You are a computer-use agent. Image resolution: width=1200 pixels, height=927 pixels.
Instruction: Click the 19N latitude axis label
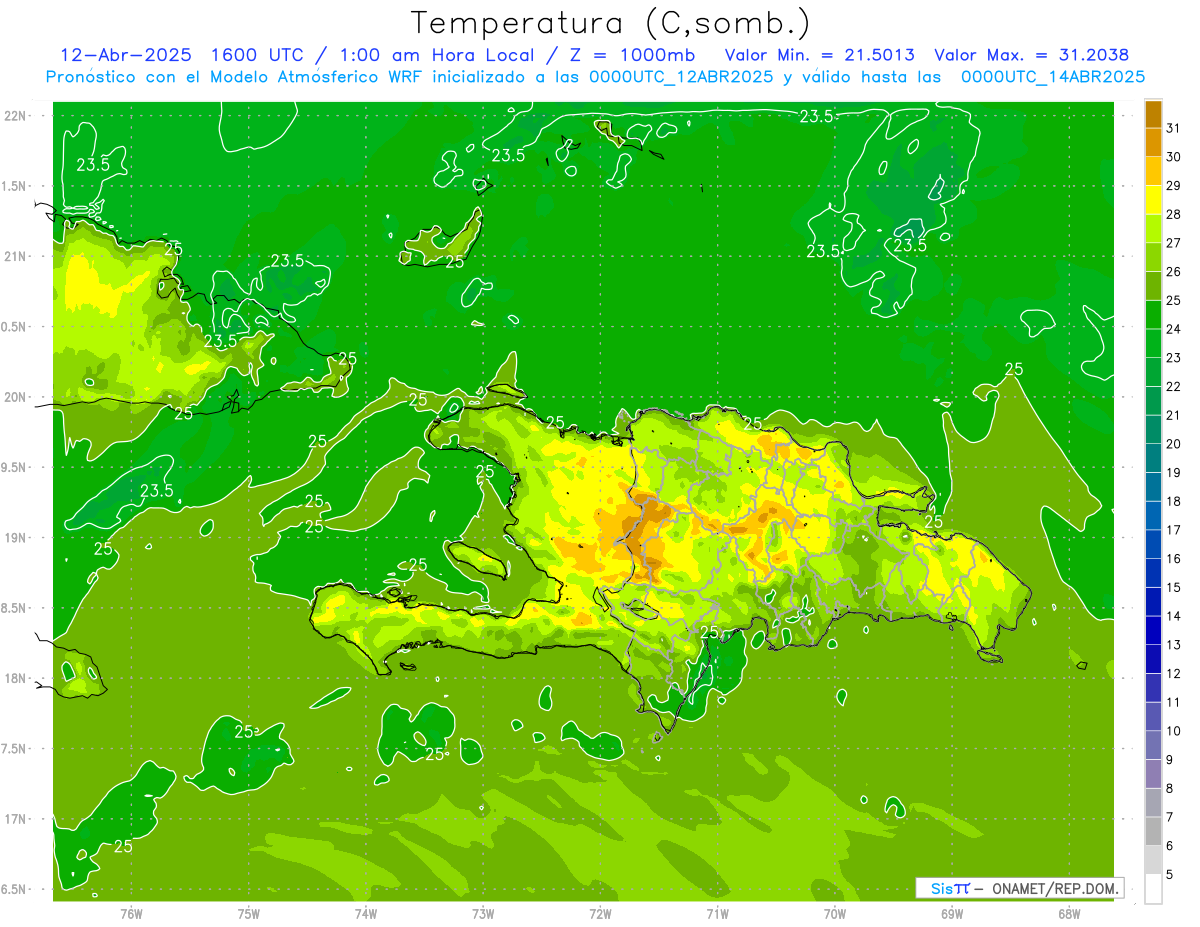(17, 537)
